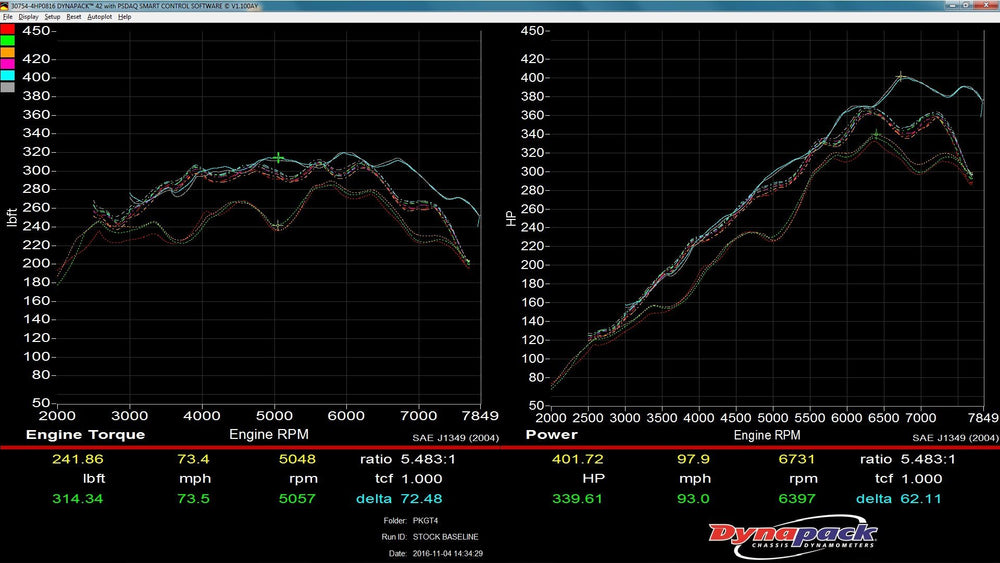This screenshot has width=1000, height=563.
Task: Open the File menu
Action: pyautogui.click(x=7, y=17)
